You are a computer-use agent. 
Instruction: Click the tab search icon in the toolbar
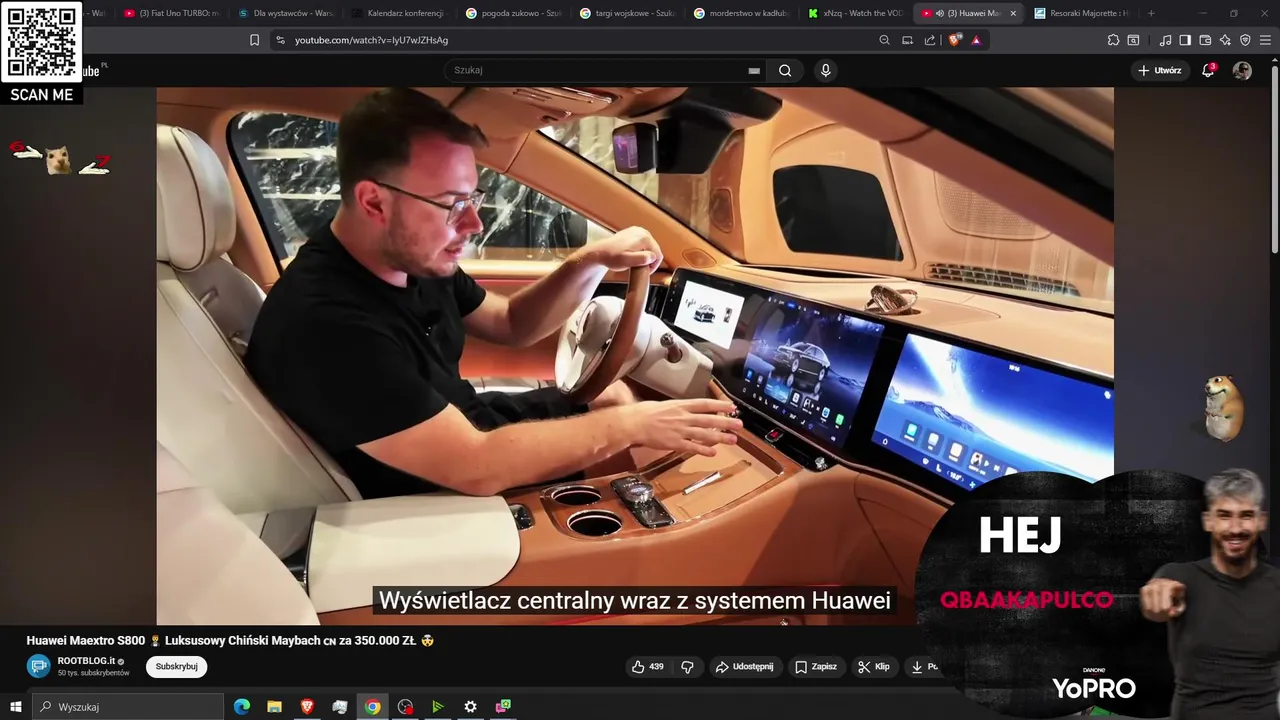point(1133,40)
